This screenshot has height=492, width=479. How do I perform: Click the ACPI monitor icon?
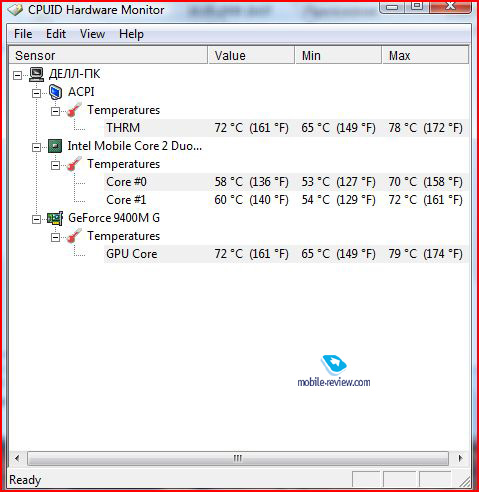[55, 92]
